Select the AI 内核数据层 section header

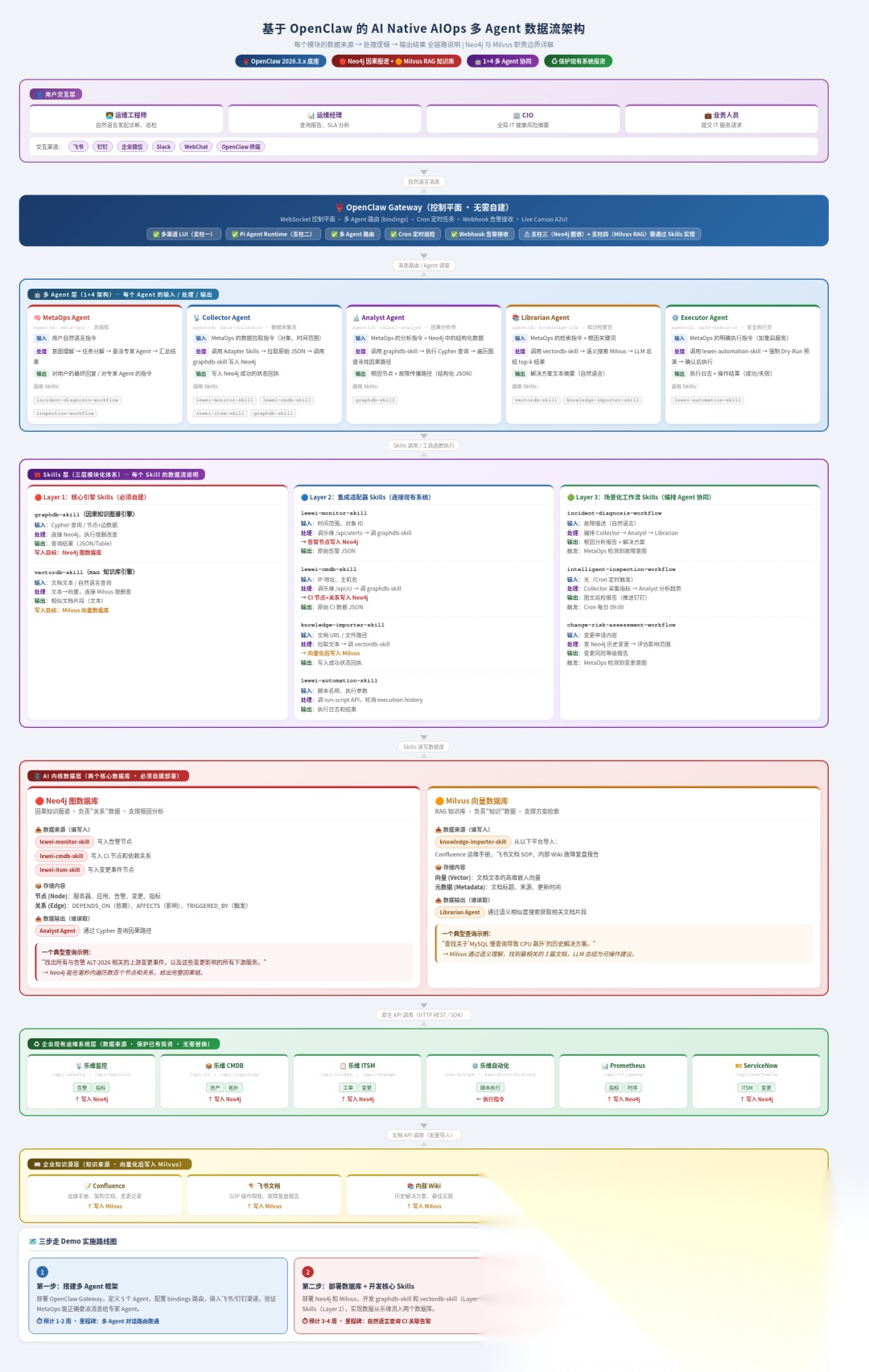[109, 776]
